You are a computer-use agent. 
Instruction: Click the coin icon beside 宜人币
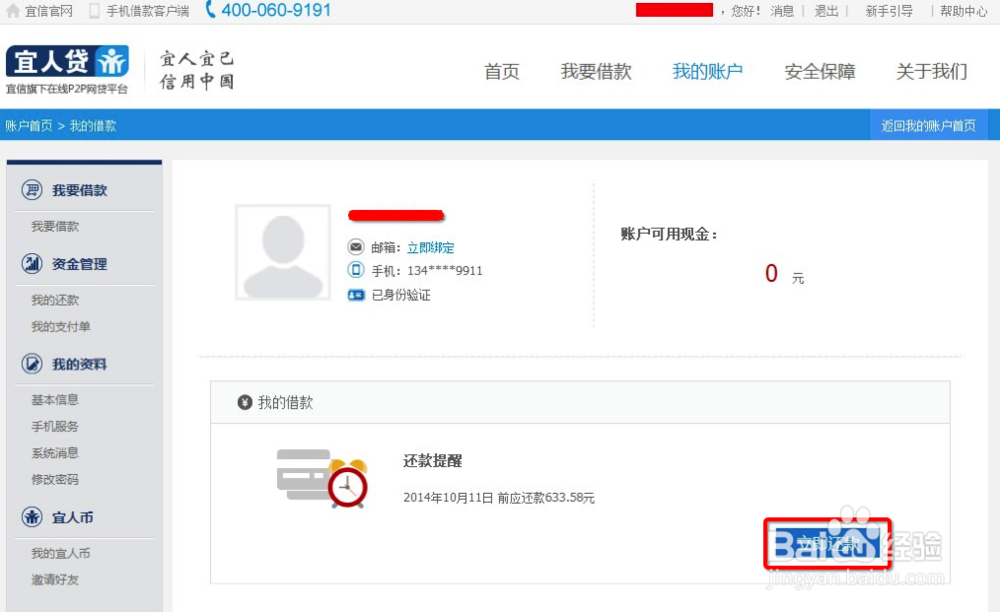(x=32, y=516)
